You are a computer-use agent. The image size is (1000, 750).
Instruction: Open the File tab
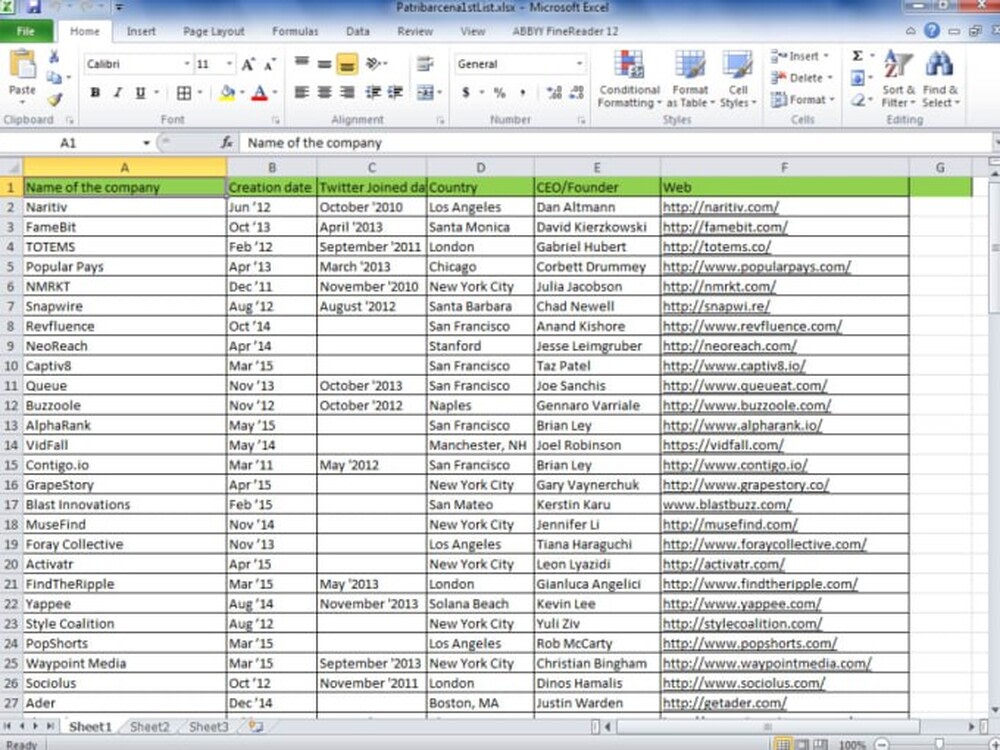26,31
